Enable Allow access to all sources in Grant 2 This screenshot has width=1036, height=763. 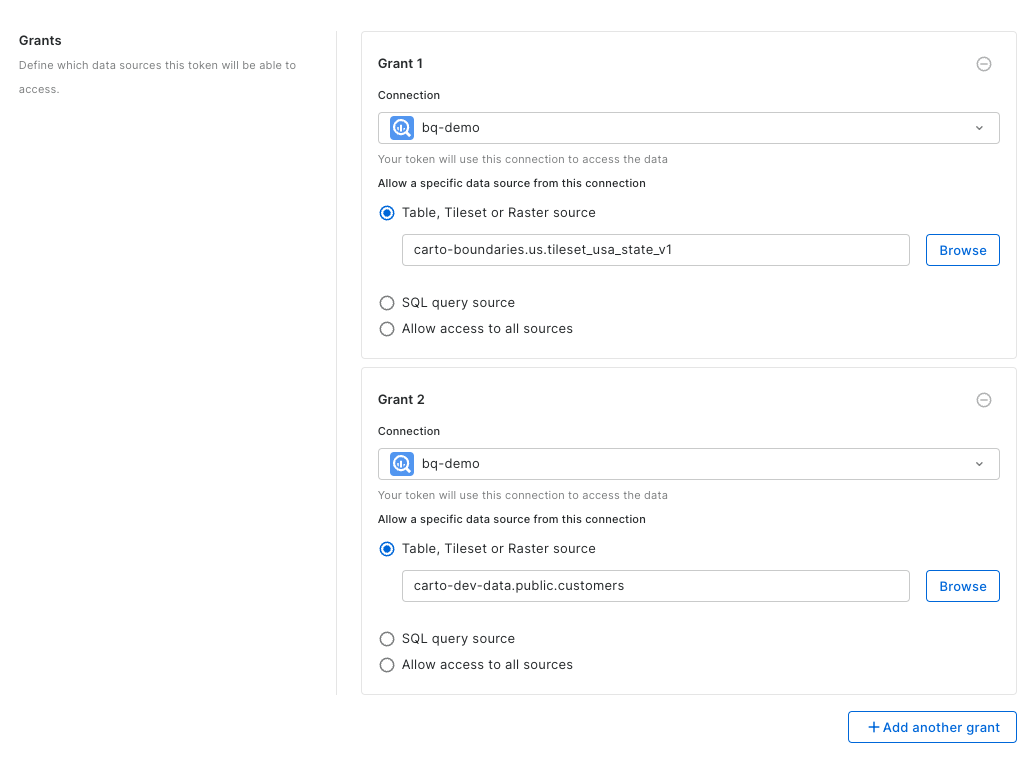(387, 665)
